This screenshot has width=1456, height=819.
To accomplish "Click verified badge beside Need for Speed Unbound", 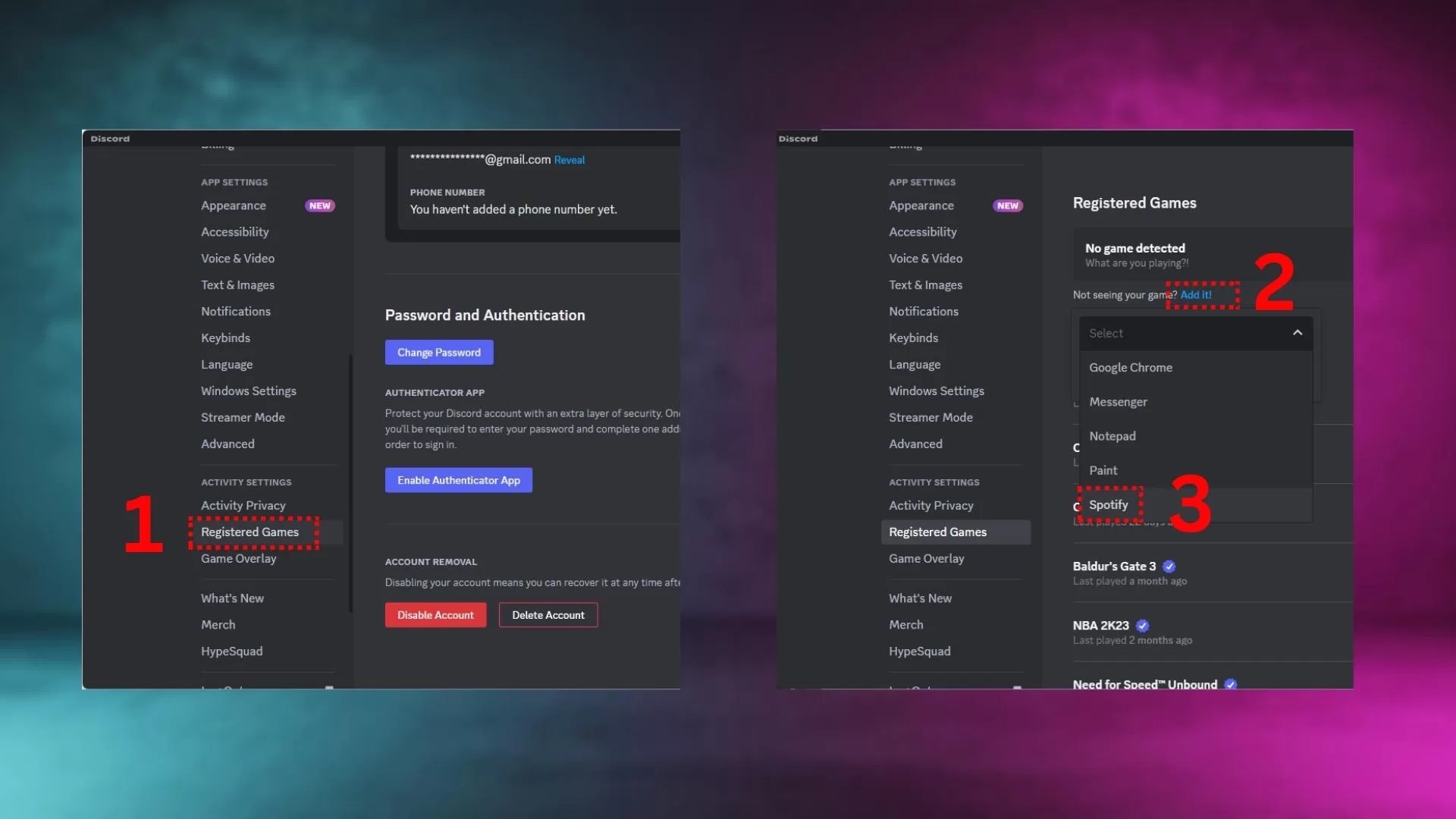I will pyautogui.click(x=1230, y=684).
